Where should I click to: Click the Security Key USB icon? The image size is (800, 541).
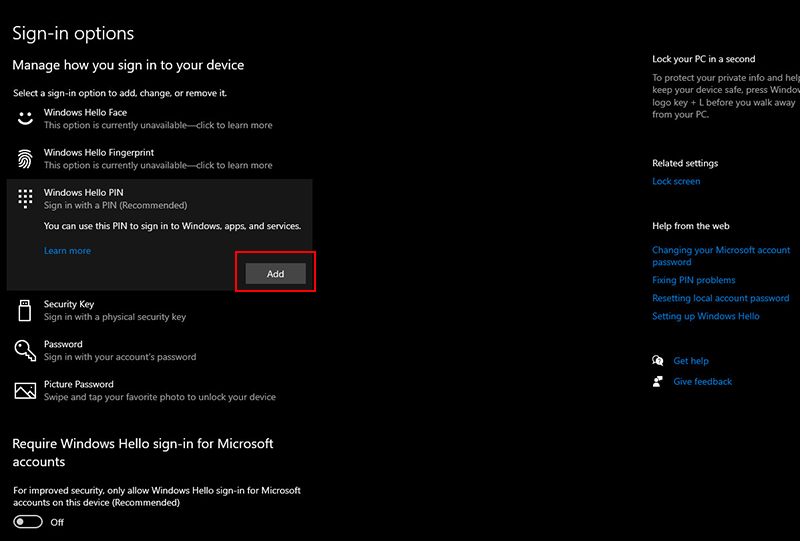[x=24, y=310]
